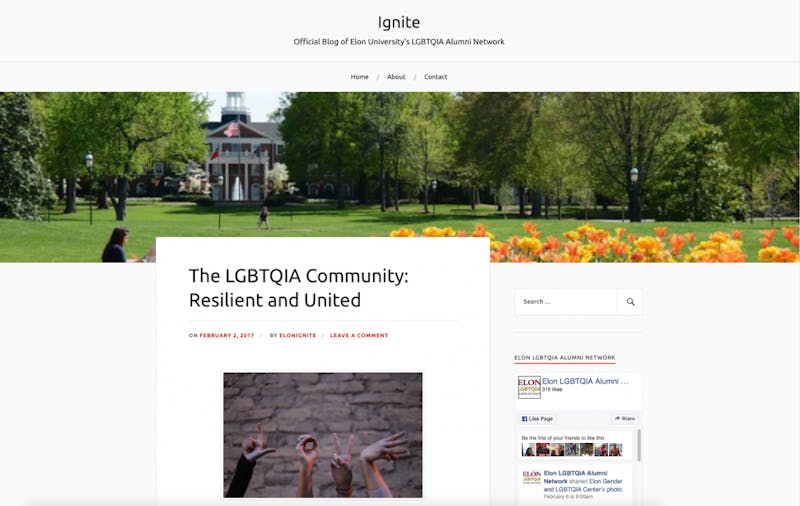Click the Elon LGBTQIA logo in Facebook widget
Screen dimensions: 800x506
[x=529, y=387]
